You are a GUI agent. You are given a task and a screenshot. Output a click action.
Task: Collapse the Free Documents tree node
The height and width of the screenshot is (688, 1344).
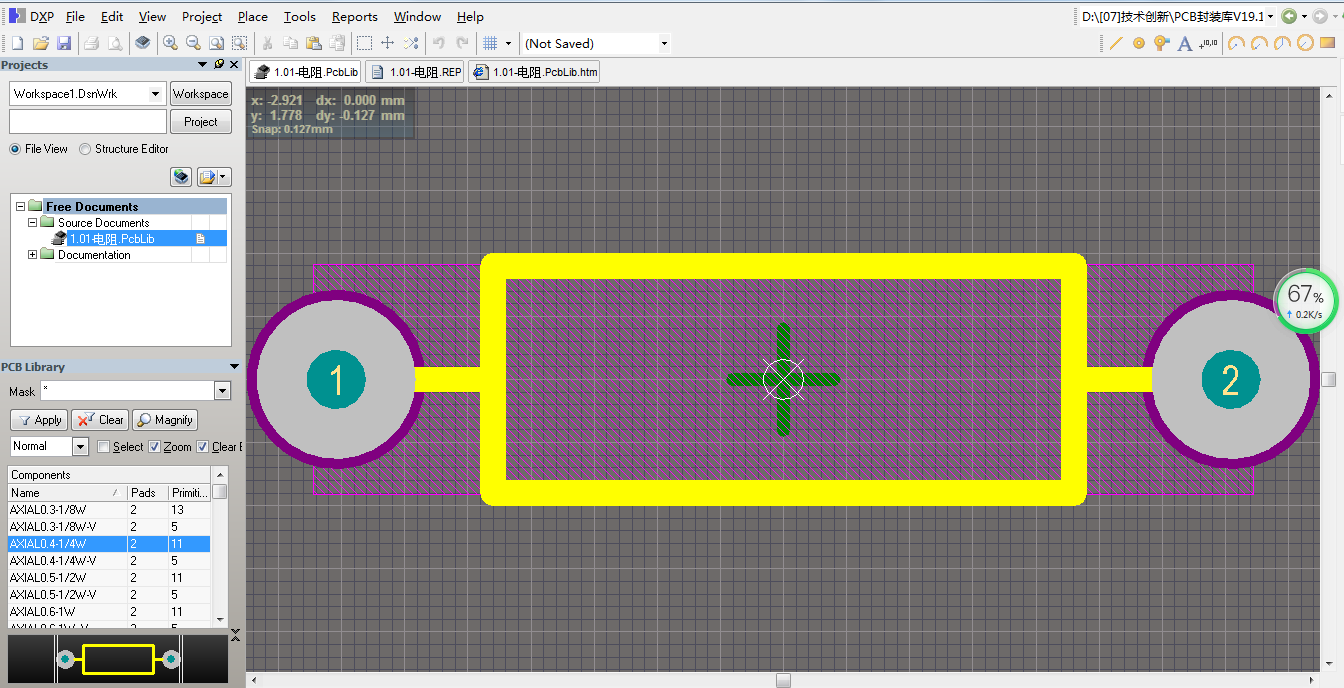click(20, 207)
